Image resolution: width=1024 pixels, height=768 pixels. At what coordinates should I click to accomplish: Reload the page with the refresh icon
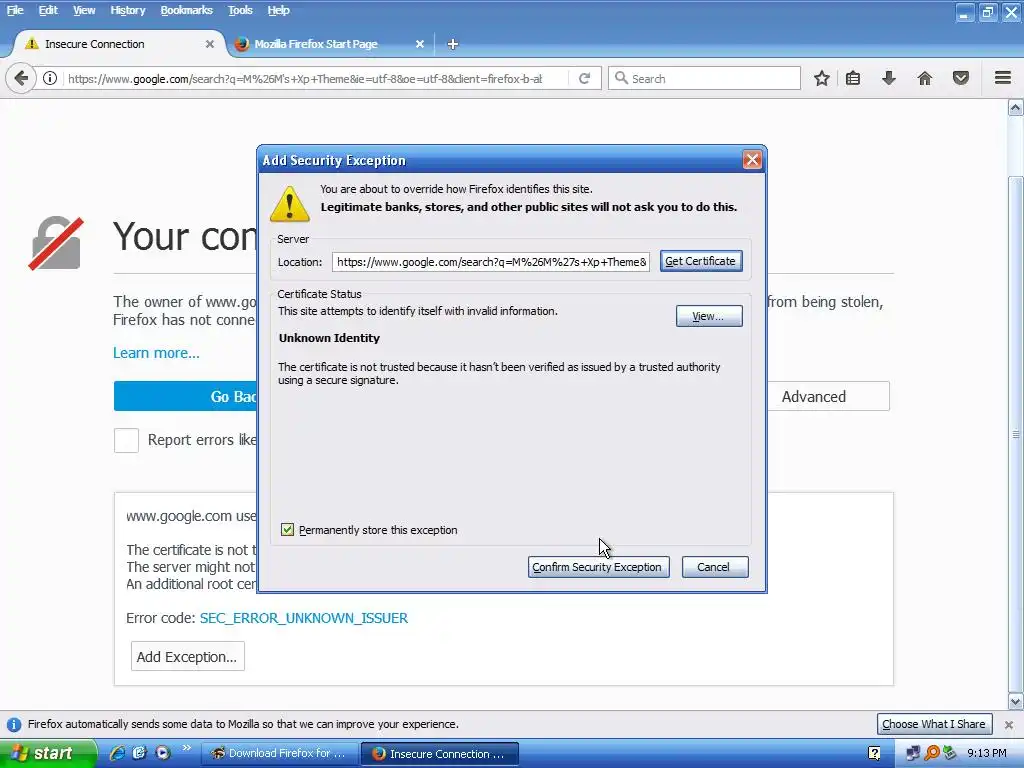tap(584, 78)
